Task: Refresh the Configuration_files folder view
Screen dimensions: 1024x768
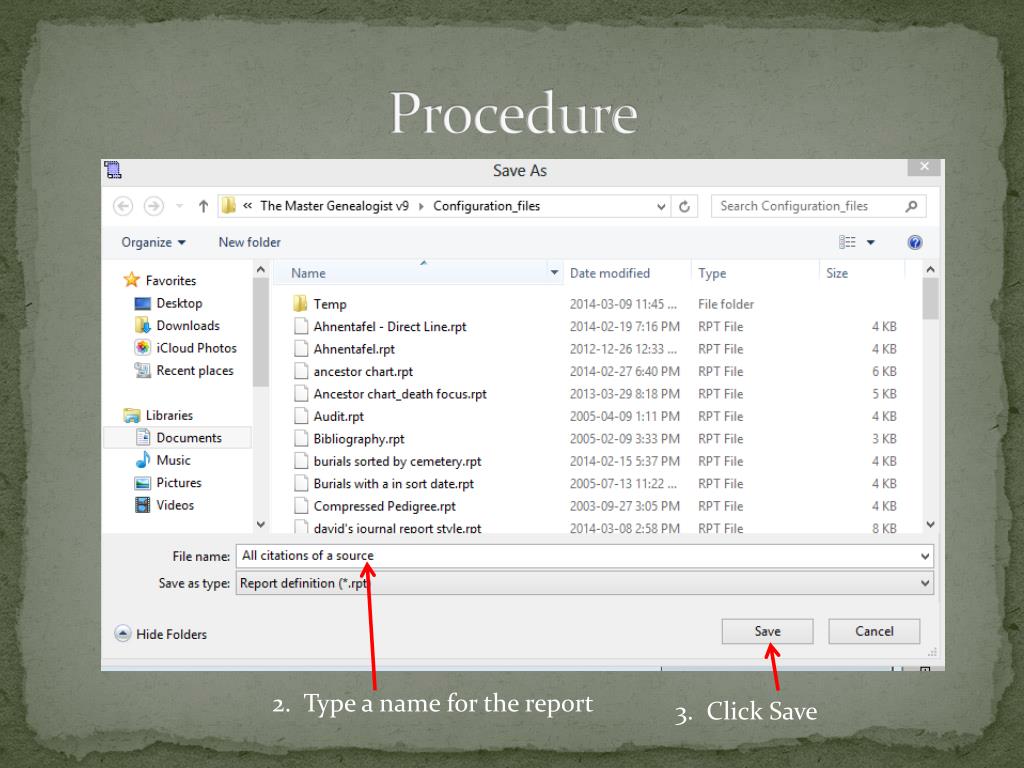Action: [684, 206]
